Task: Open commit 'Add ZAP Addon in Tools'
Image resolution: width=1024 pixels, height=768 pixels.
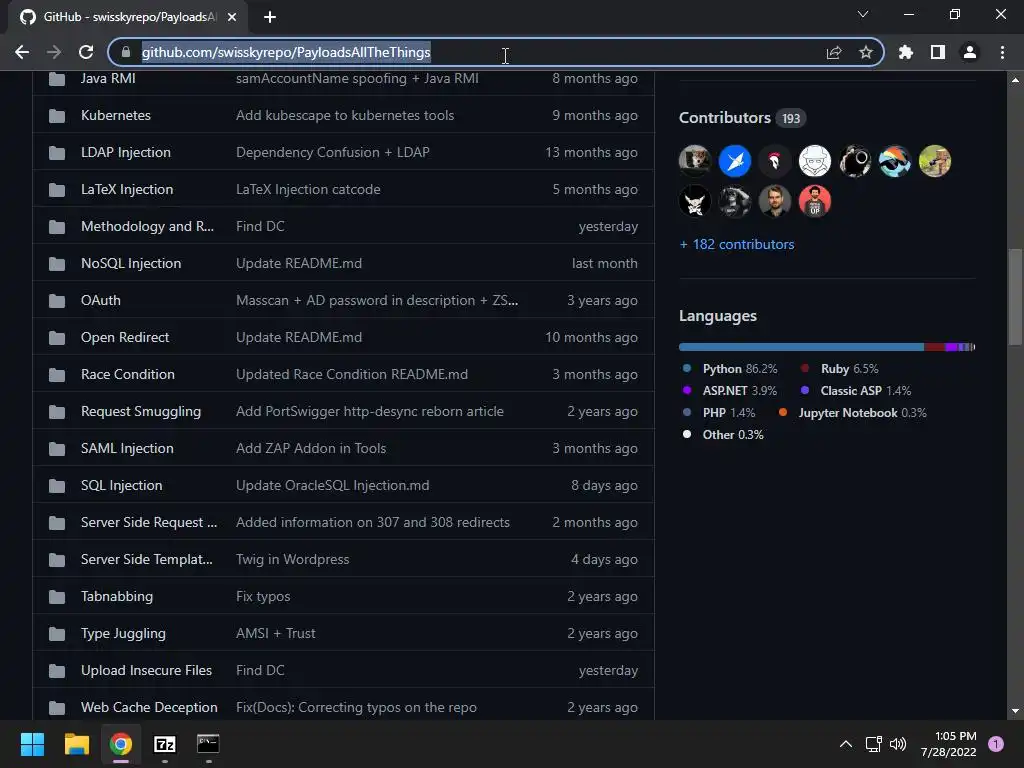Action: [x=310, y=449]
